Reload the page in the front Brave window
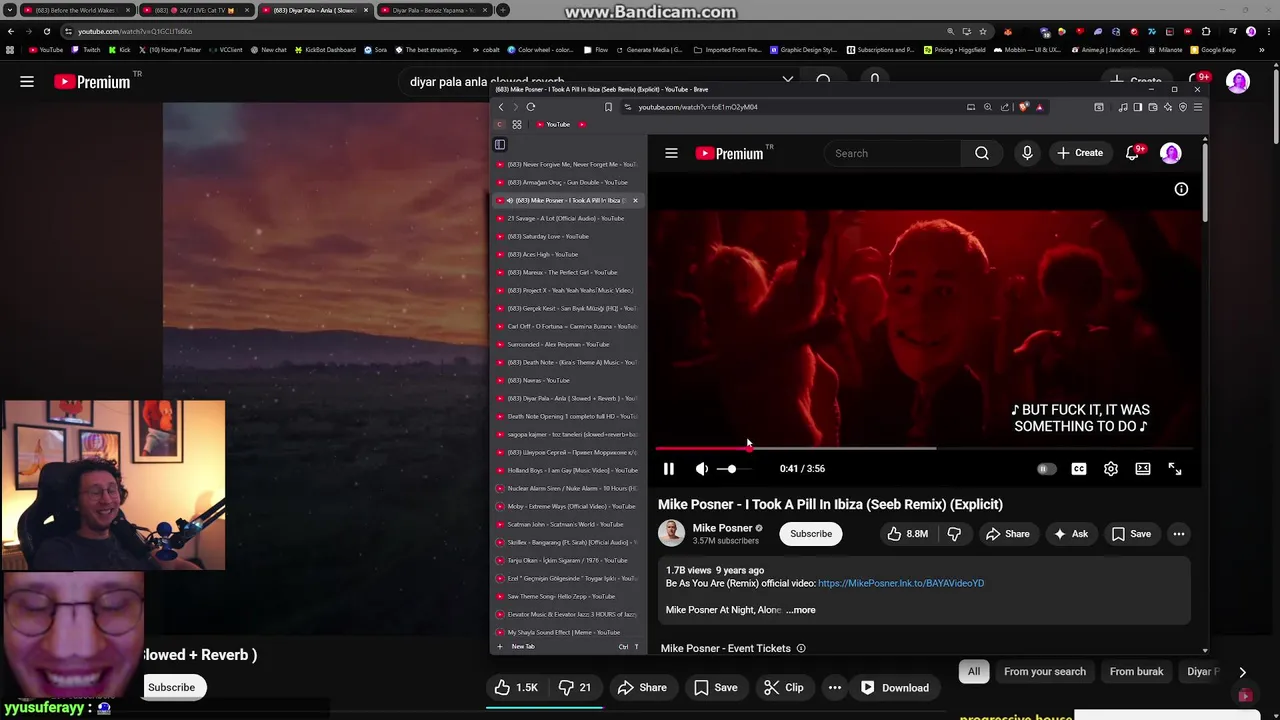This screenshot has width=1280, height=720. point(531,107)
